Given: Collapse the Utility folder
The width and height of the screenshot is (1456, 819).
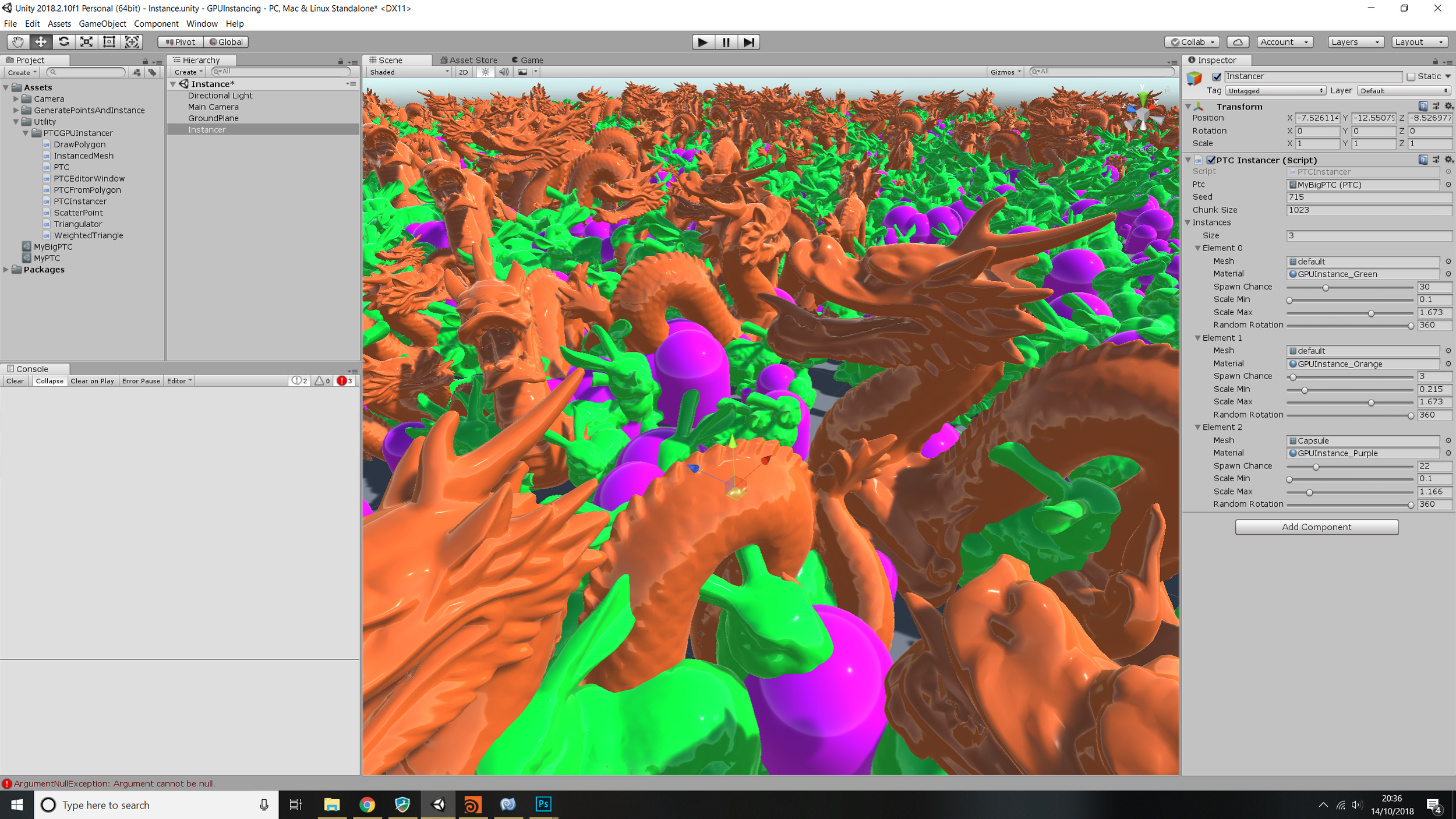Looking at the screenshot, I should coord(16,122).
